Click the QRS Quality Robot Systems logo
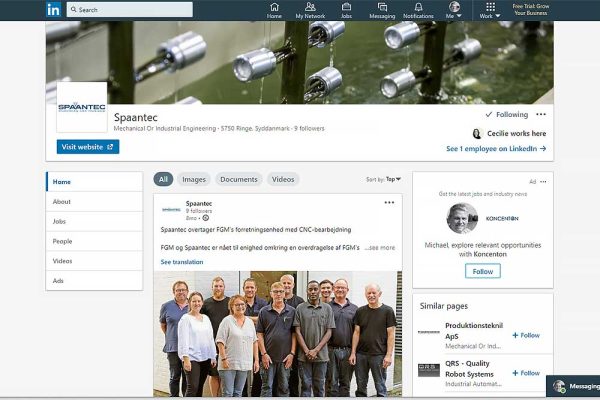This screenshot has width=600, height=400. click(429, 370)
